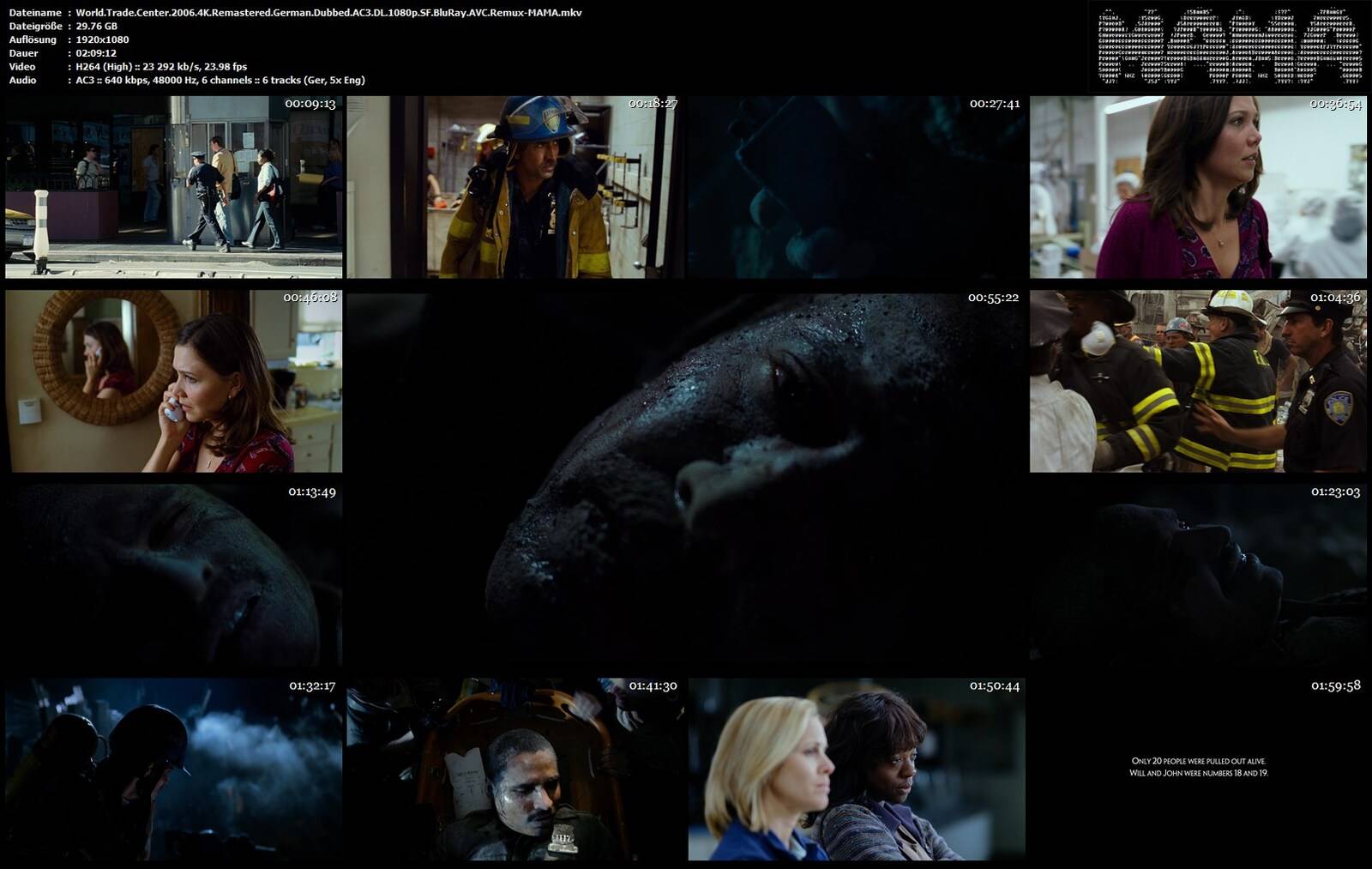Open the dark thumbnail stamped 01:13:49
Image resolution: width=1372 pixels, height=869 pixels.
point(173,576)
